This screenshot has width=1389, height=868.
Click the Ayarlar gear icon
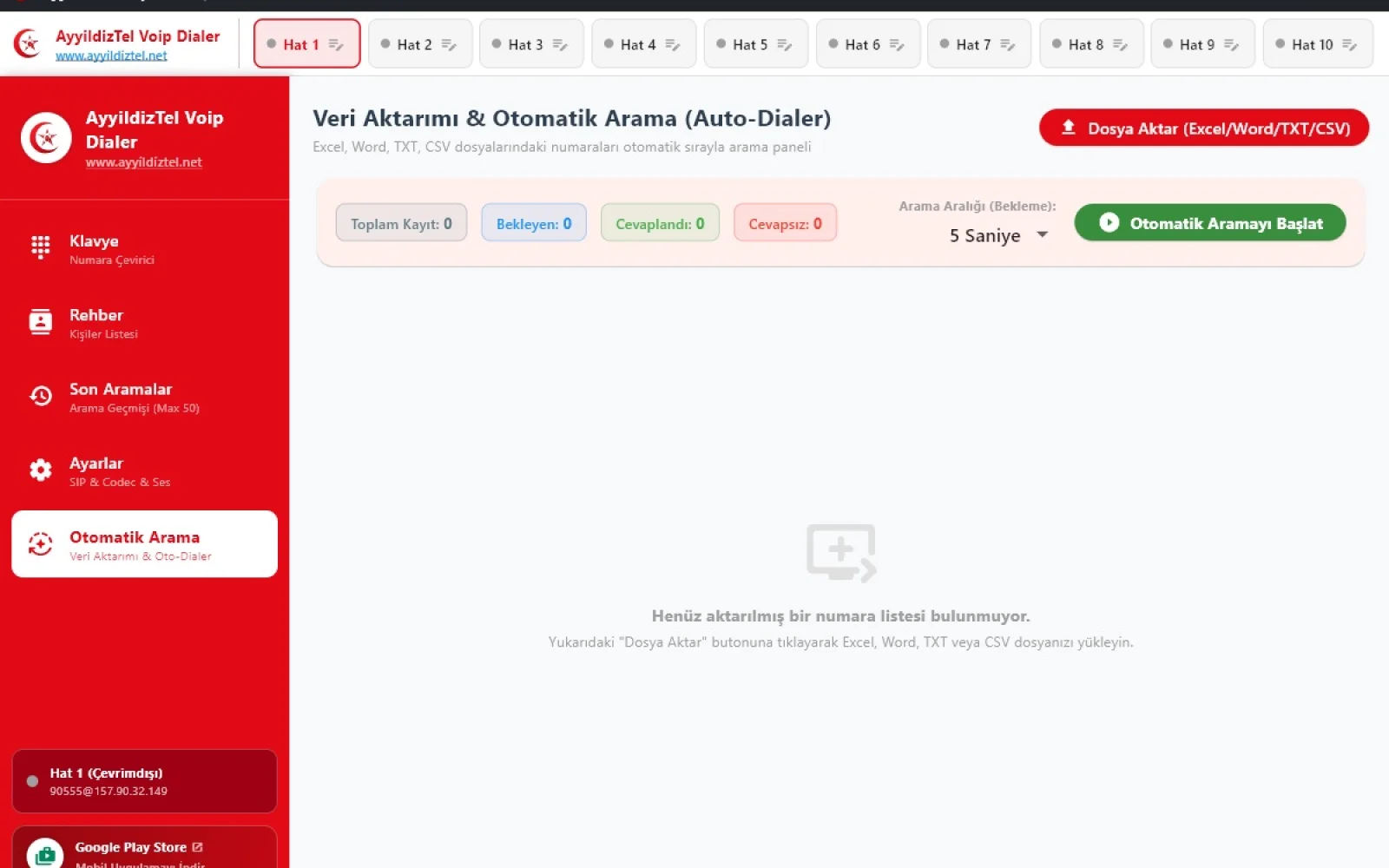point(41,470)
